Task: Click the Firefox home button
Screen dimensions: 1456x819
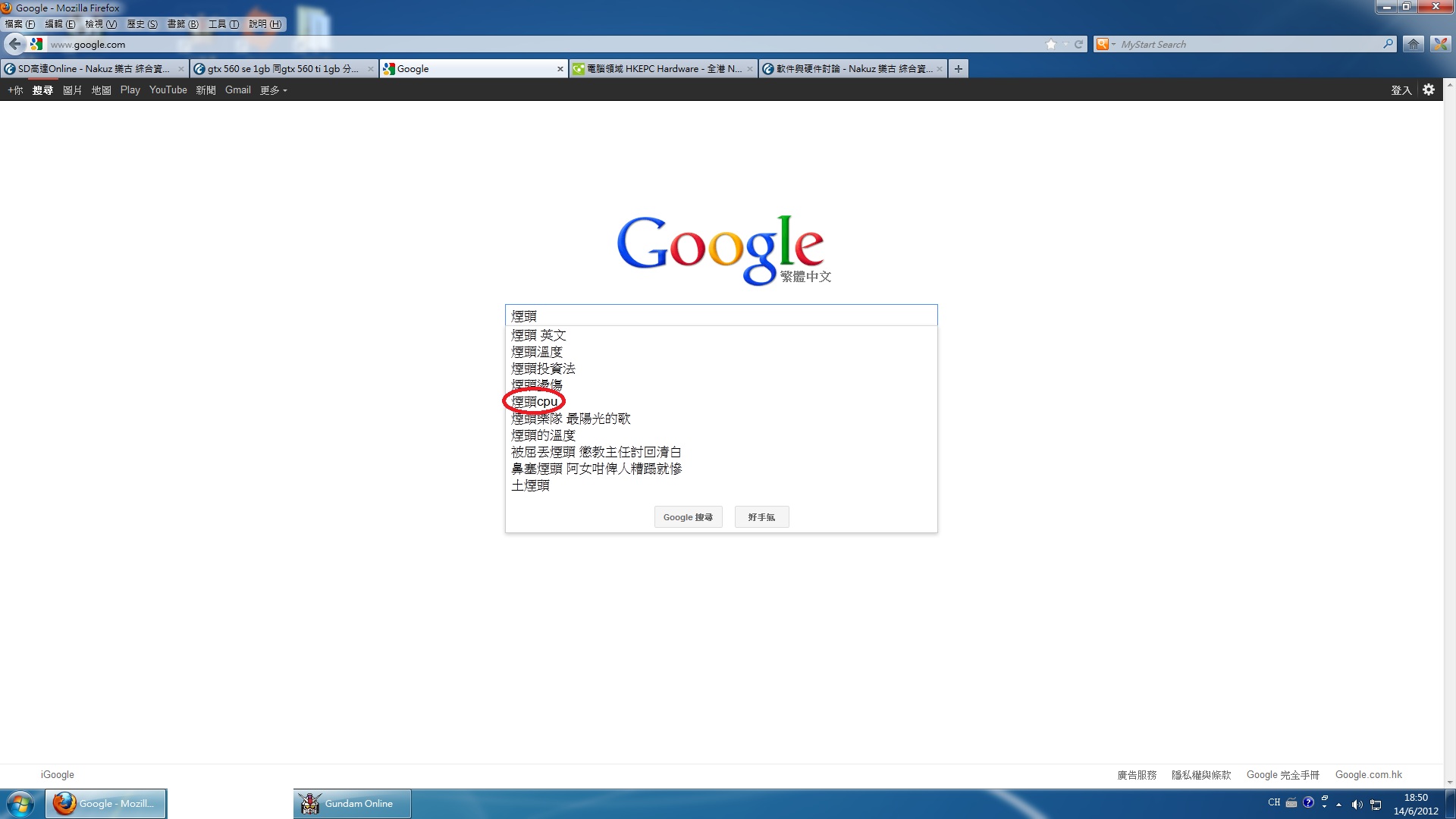Action: (x=1413, y=44)
